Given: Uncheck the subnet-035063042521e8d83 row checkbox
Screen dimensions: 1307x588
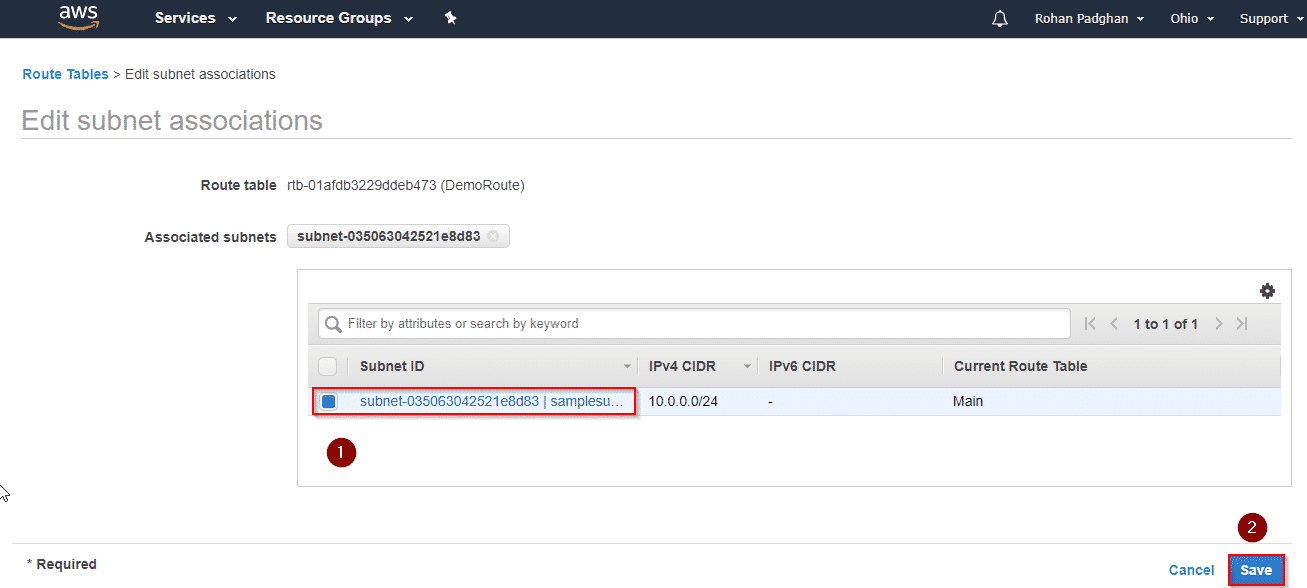Looking at the screenshot, I should pos(328,402).
